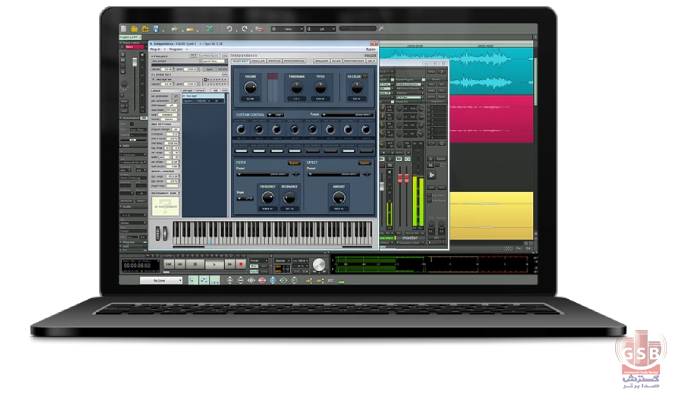Click the magenta audio clip in track view

click(x=491, y=120)
